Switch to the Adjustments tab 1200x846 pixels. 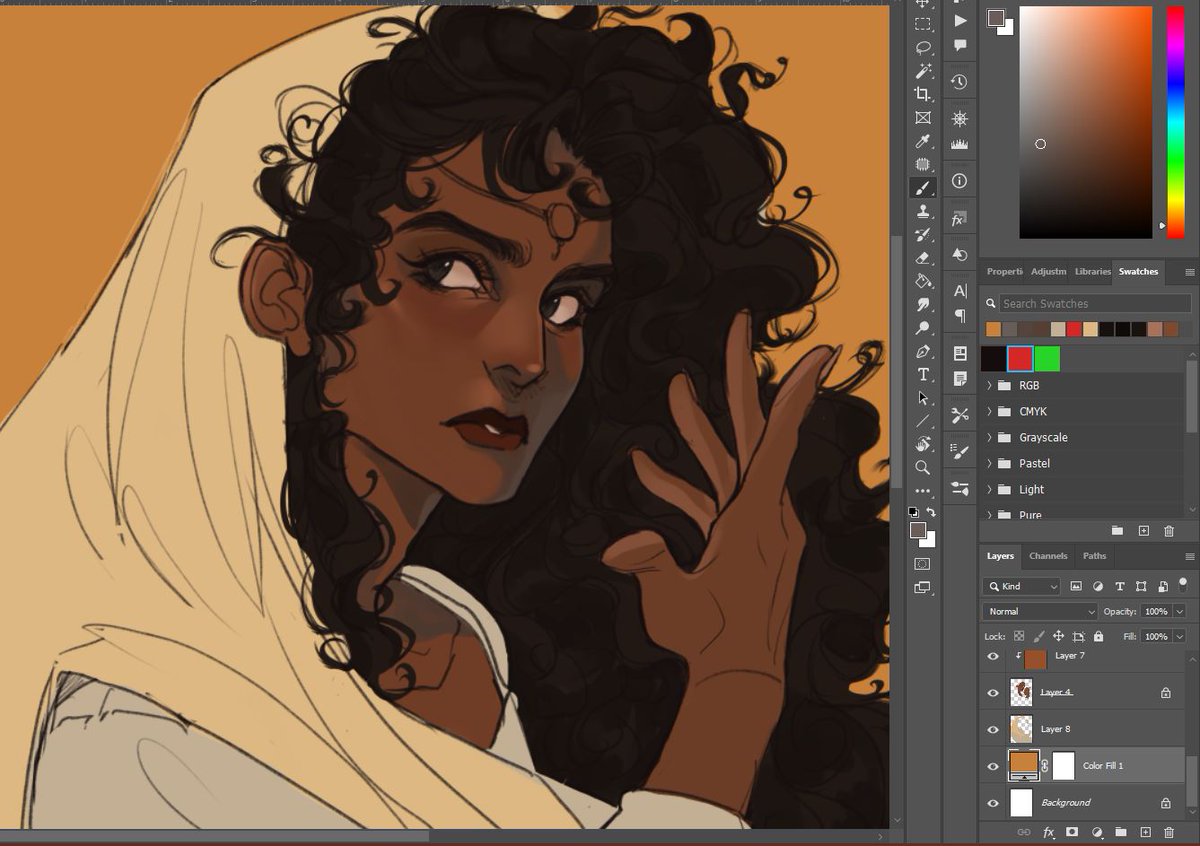click(x=1048, y=271)
